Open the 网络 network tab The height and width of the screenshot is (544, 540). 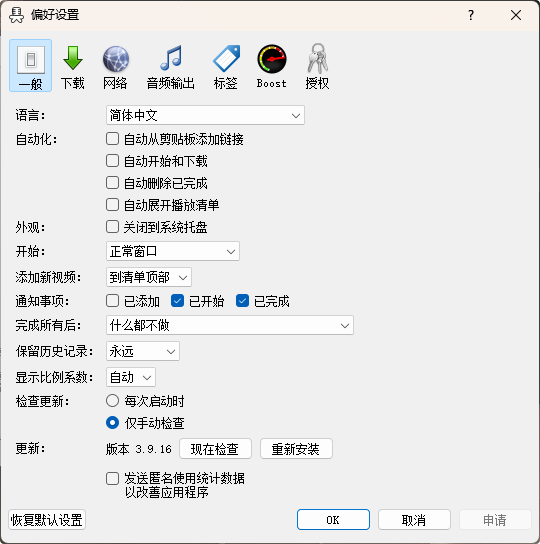115,67
